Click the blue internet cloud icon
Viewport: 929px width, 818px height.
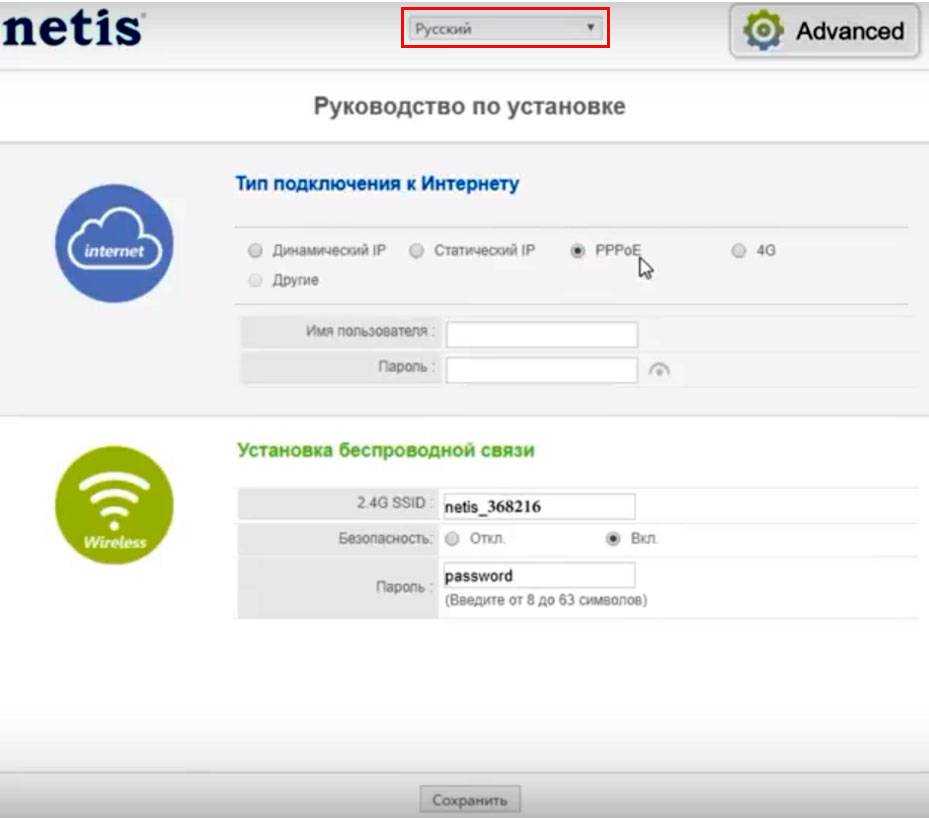coord(114,243)
